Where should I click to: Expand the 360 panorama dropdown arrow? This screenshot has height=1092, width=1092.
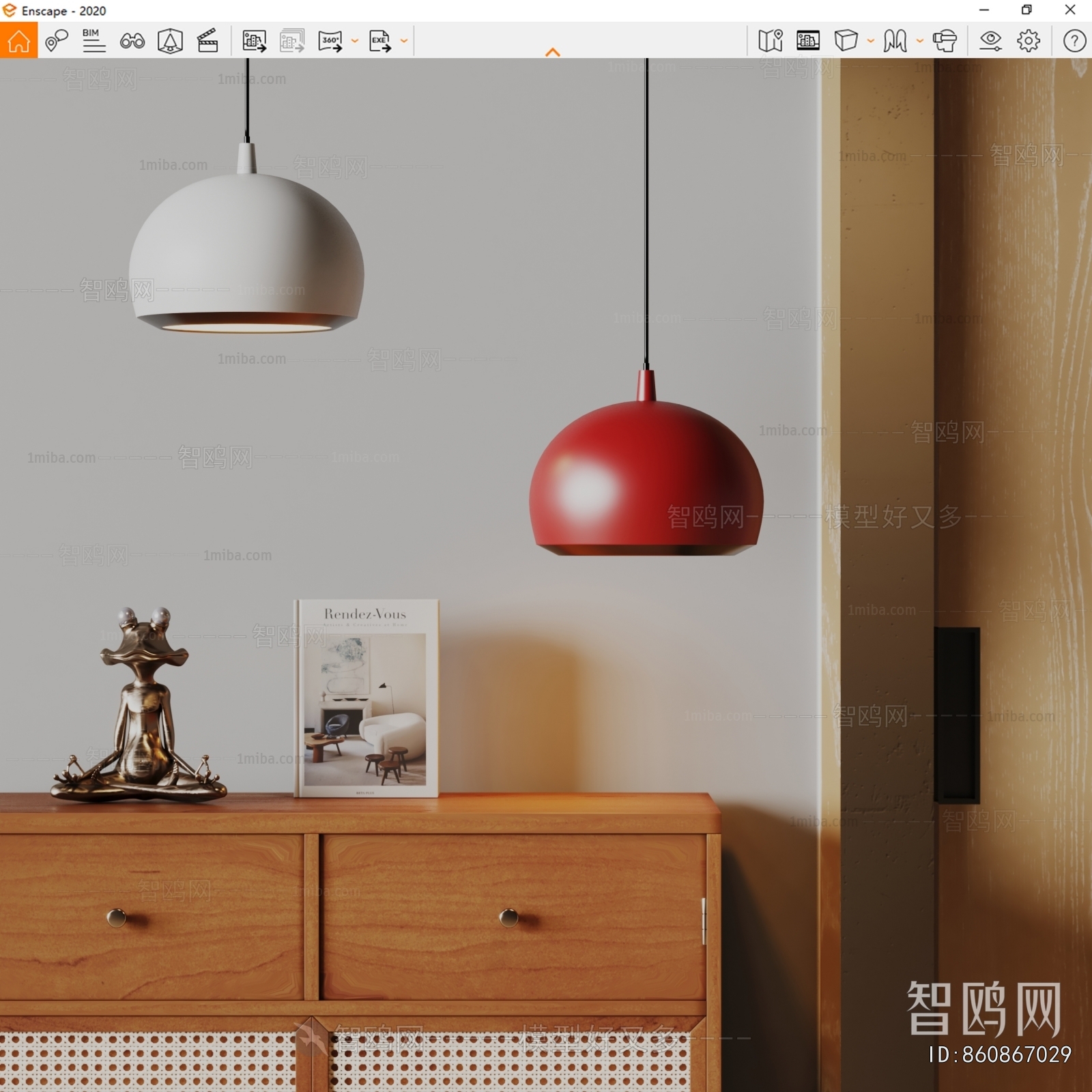pos(354,41)
